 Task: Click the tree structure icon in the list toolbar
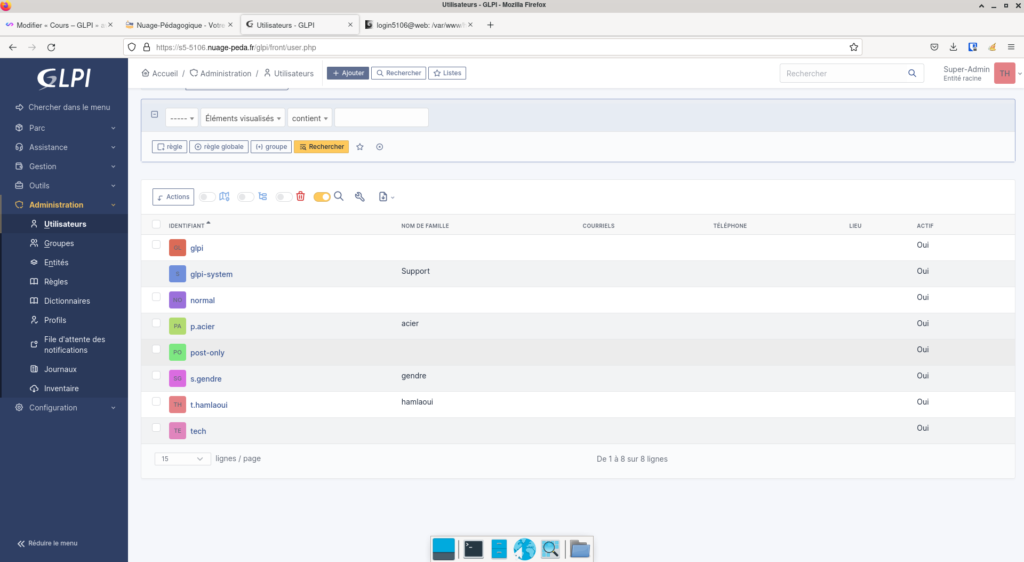tap(263, 196)
